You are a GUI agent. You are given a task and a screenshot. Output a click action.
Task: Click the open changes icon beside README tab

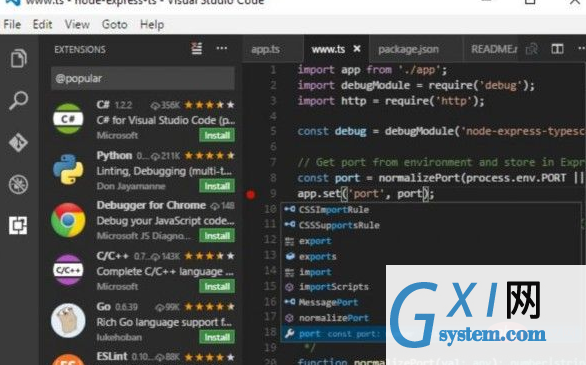531,49
